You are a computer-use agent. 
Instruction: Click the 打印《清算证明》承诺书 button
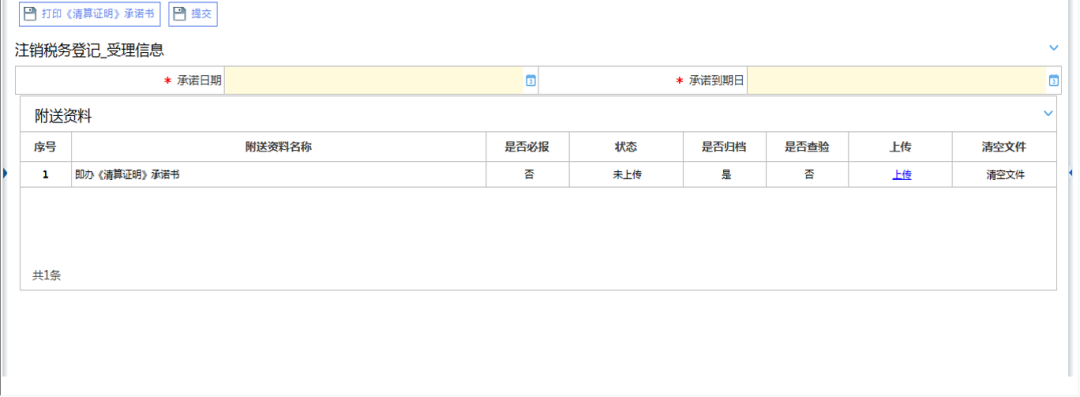[90, 14]
